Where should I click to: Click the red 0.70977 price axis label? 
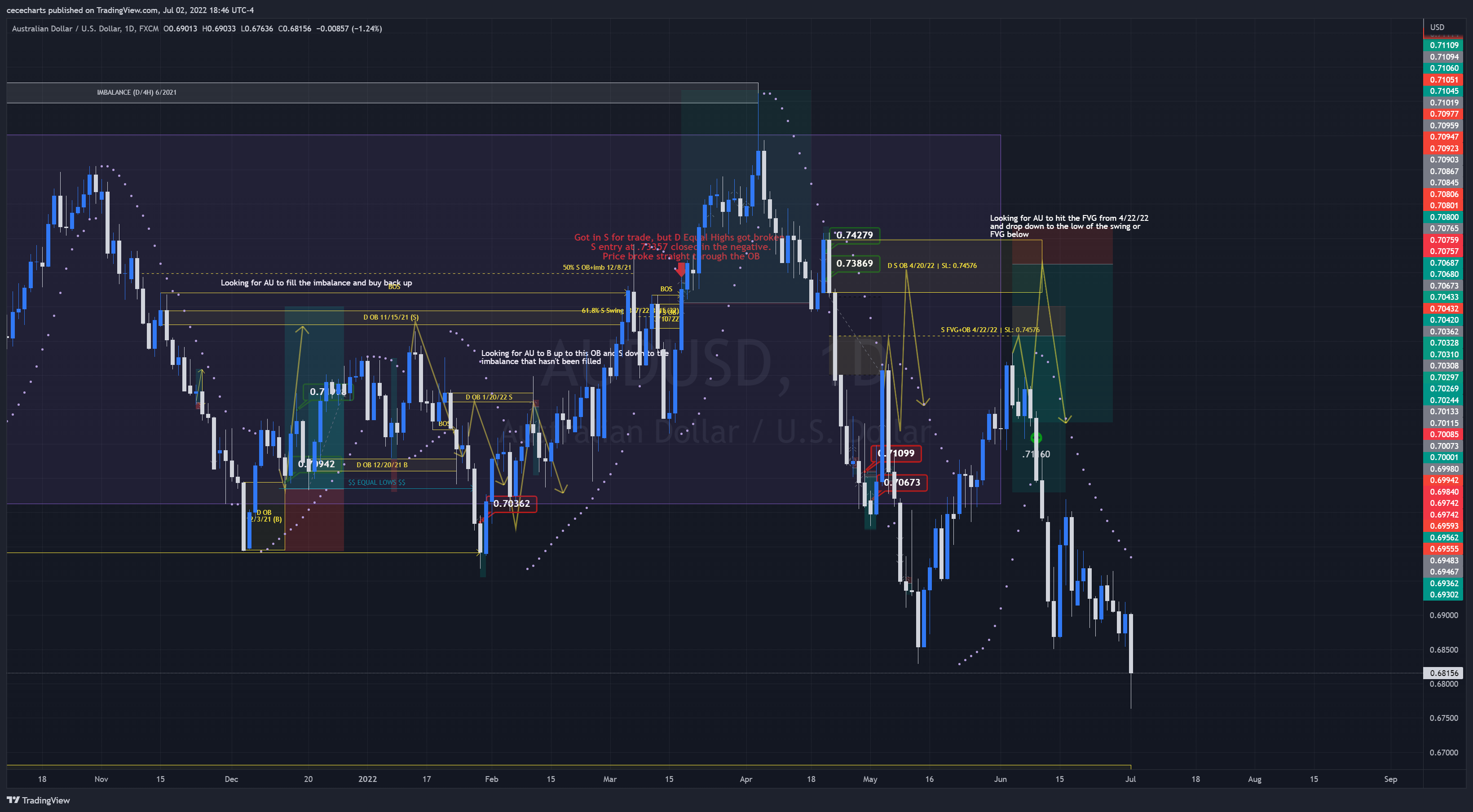coord(1443,114)
